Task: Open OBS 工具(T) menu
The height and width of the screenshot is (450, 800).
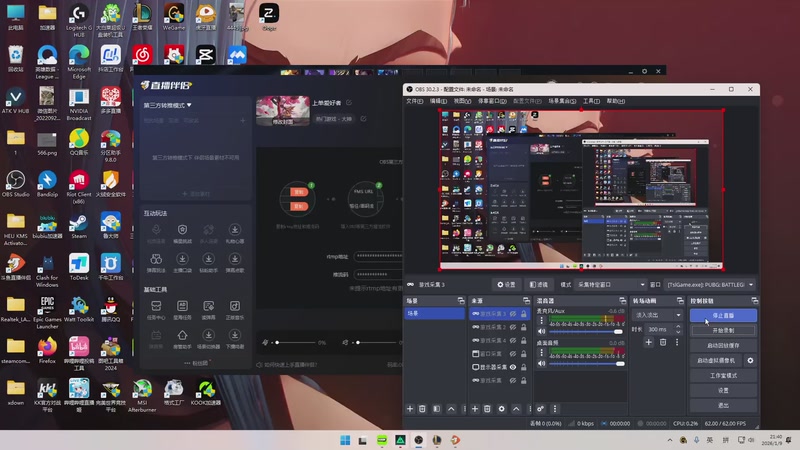Action: pyautogui.click(x=591, y=101)
